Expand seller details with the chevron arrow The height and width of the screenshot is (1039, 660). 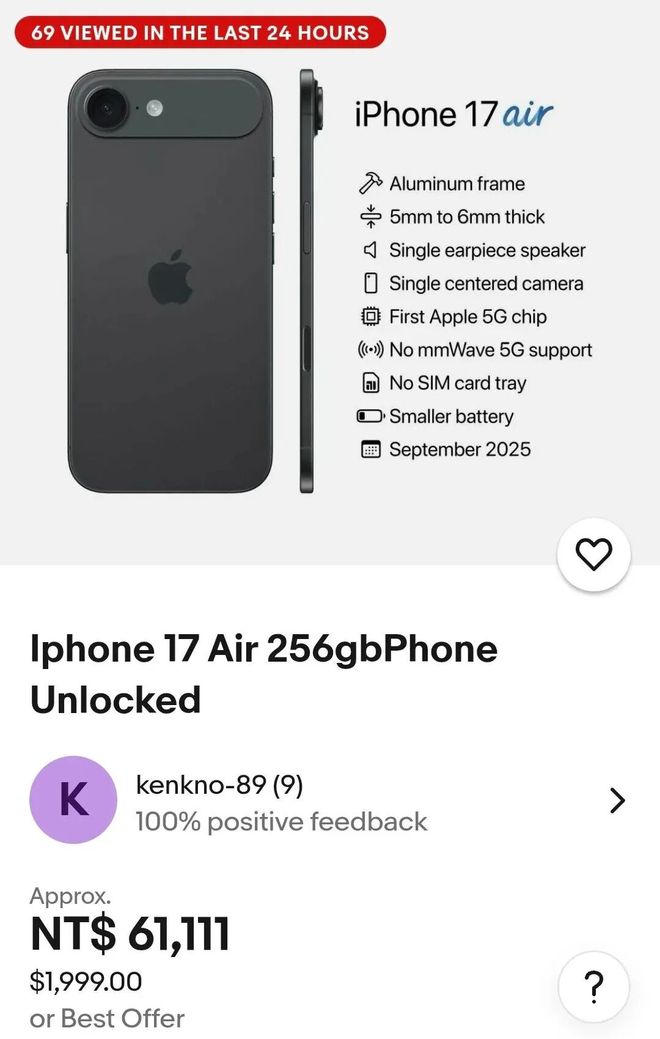[x=618, y=800]
